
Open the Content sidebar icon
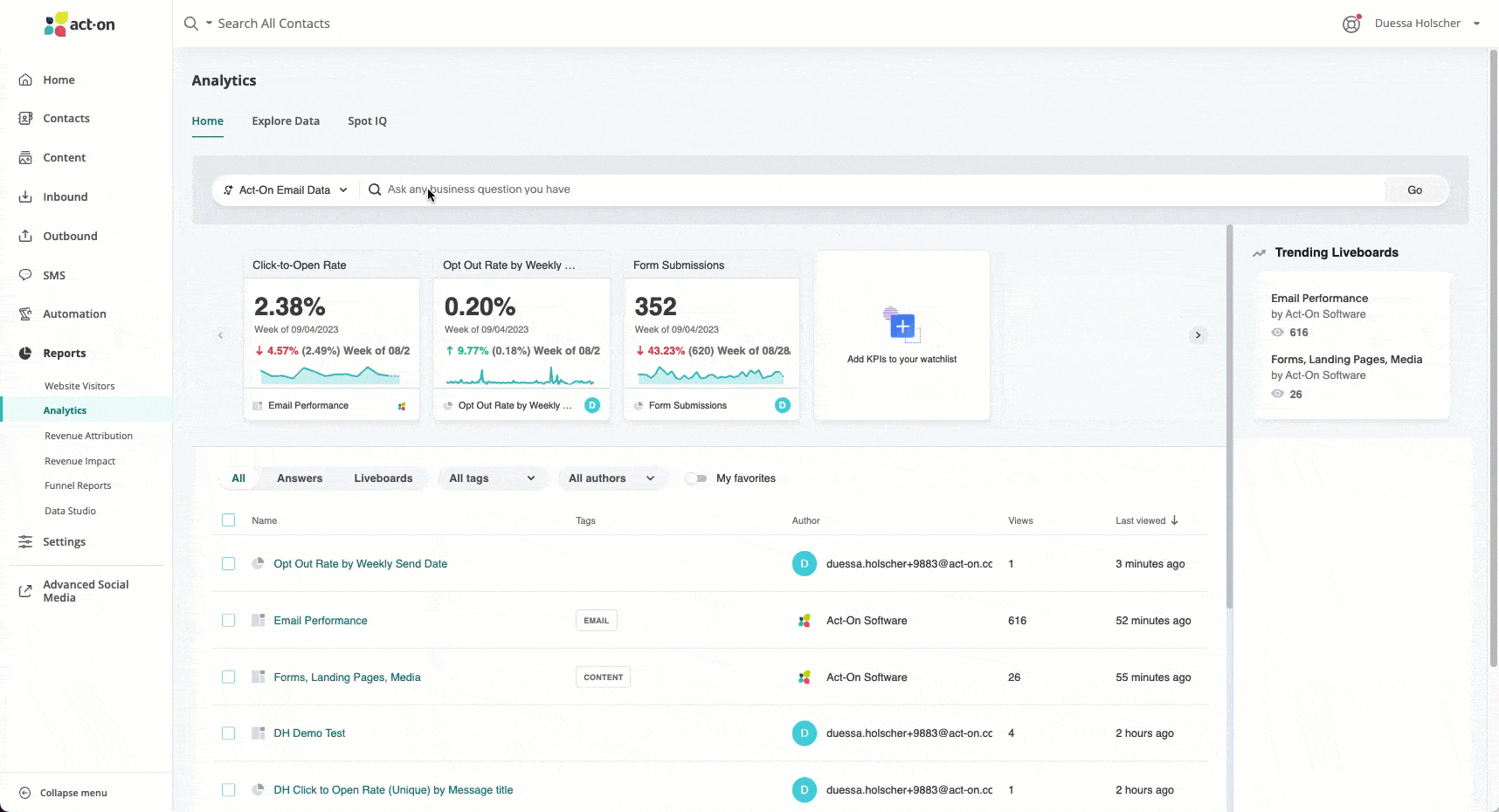25,157
